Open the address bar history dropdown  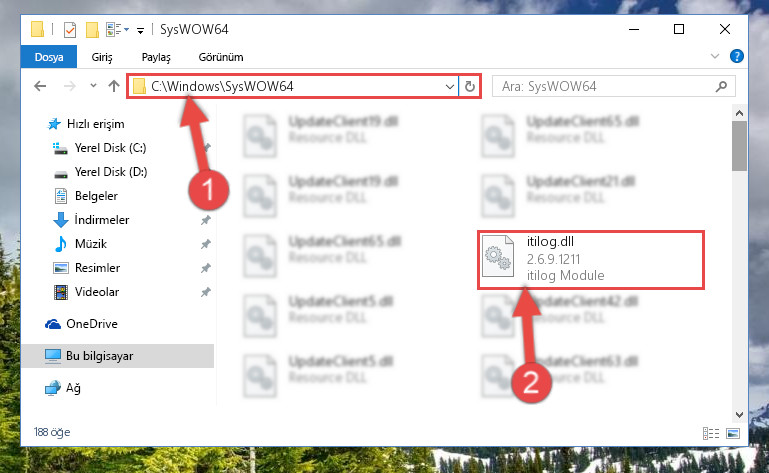click(x=449, y=87)
